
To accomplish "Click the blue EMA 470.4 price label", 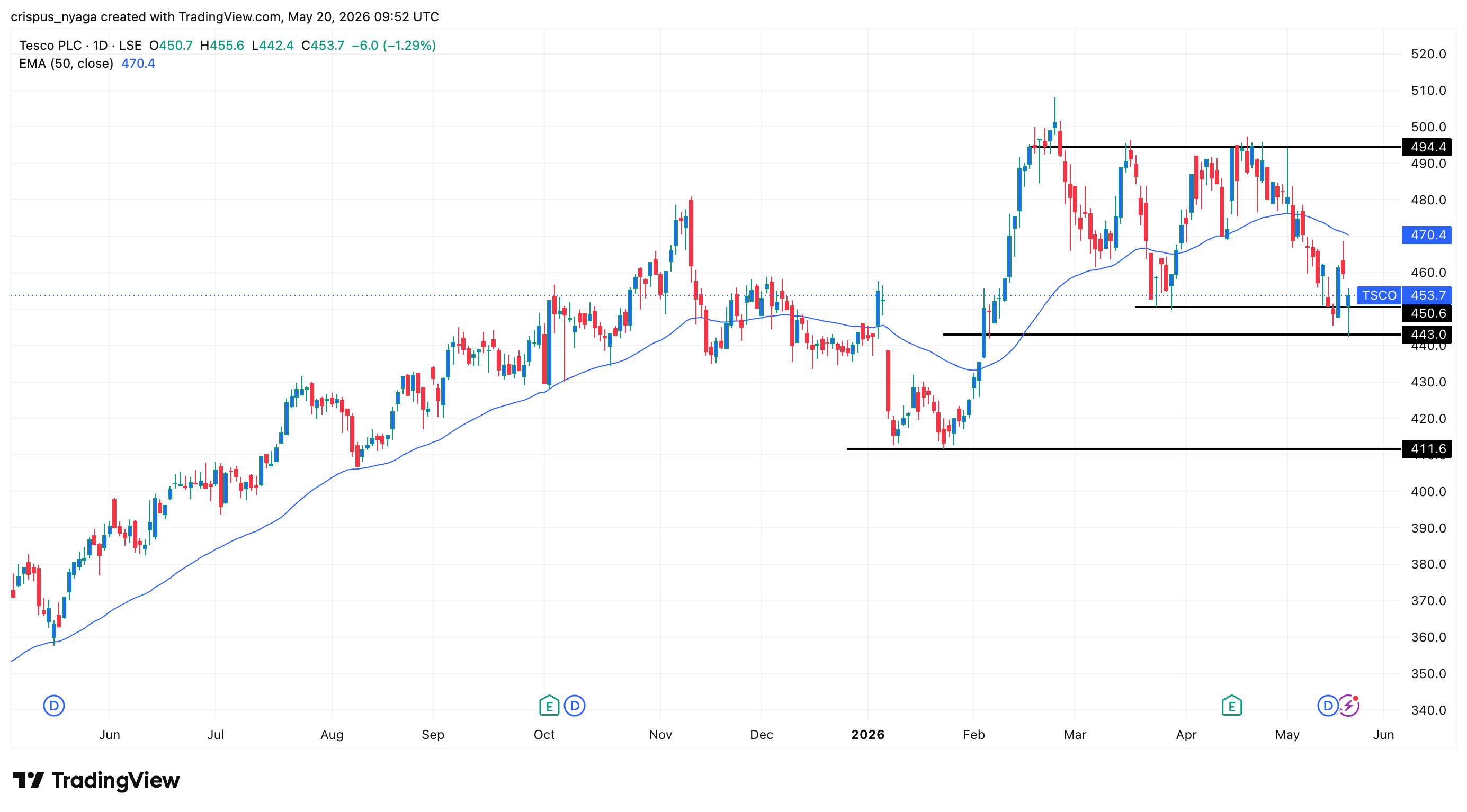I will pos(1427,235).
